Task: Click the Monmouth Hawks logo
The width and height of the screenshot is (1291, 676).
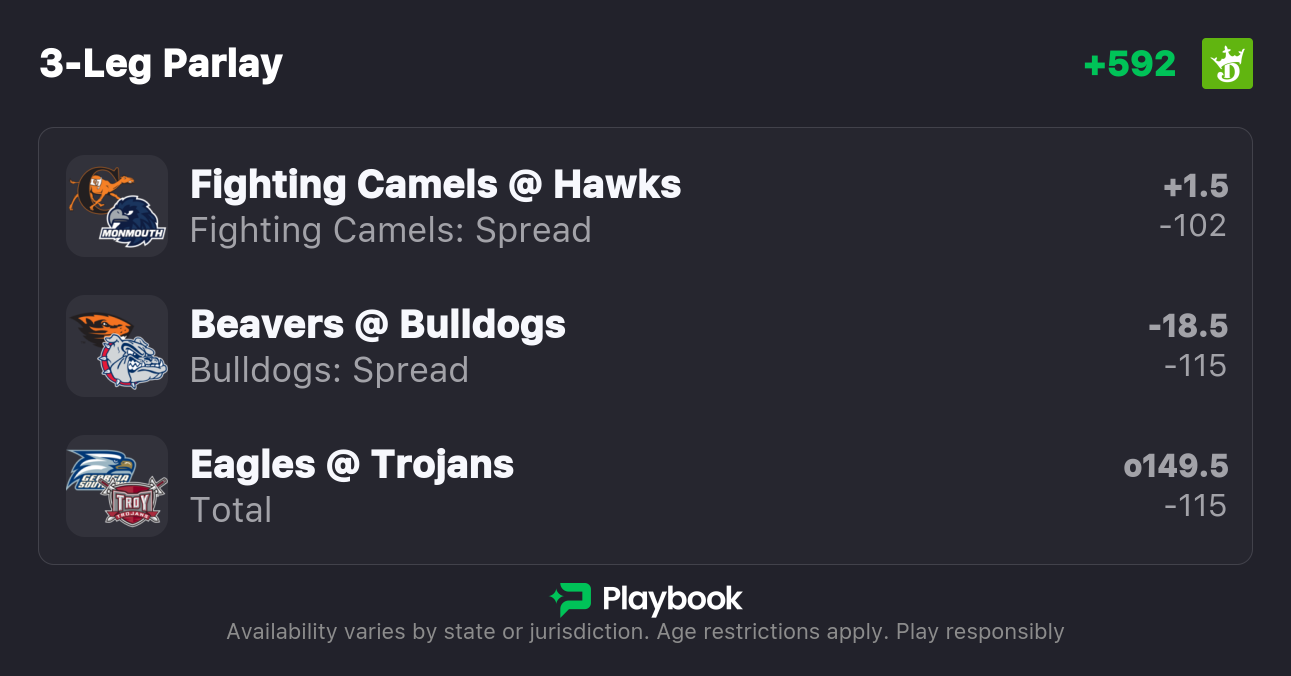Action: (131, 222)
